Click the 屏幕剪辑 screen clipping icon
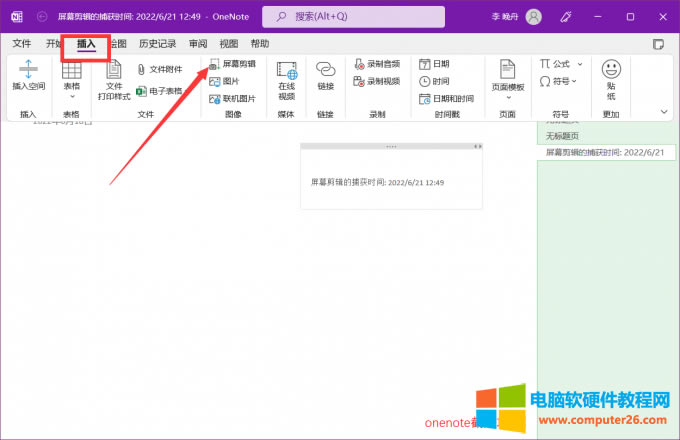The height and width of the screenshot is (440, 680). 232,63
